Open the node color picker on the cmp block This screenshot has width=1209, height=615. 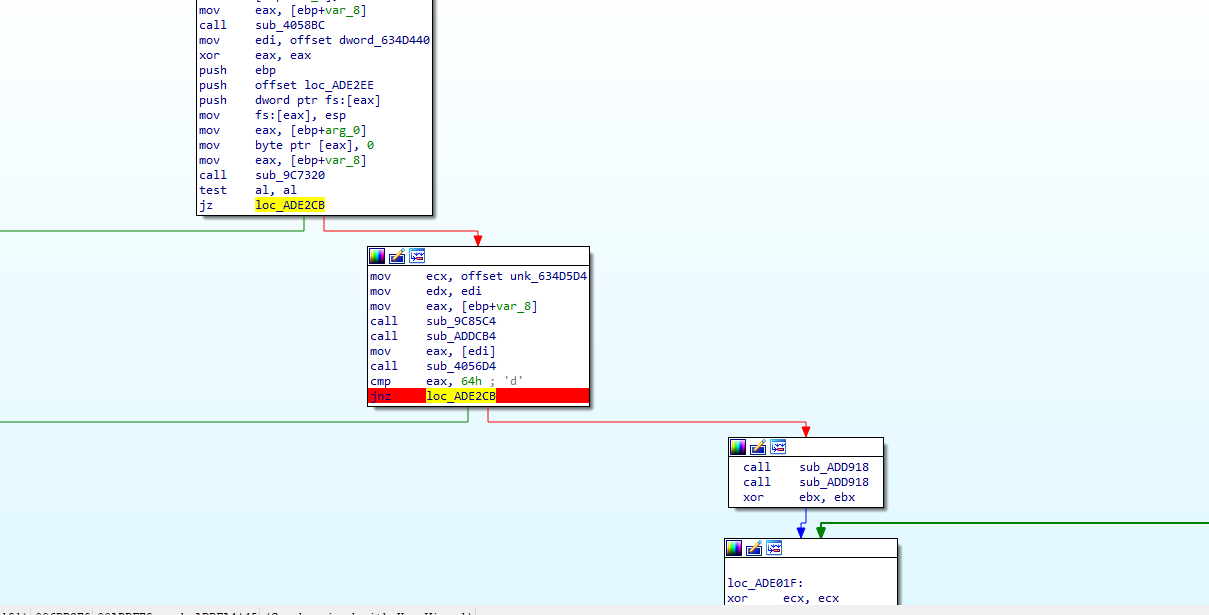[x=377, y=255]
